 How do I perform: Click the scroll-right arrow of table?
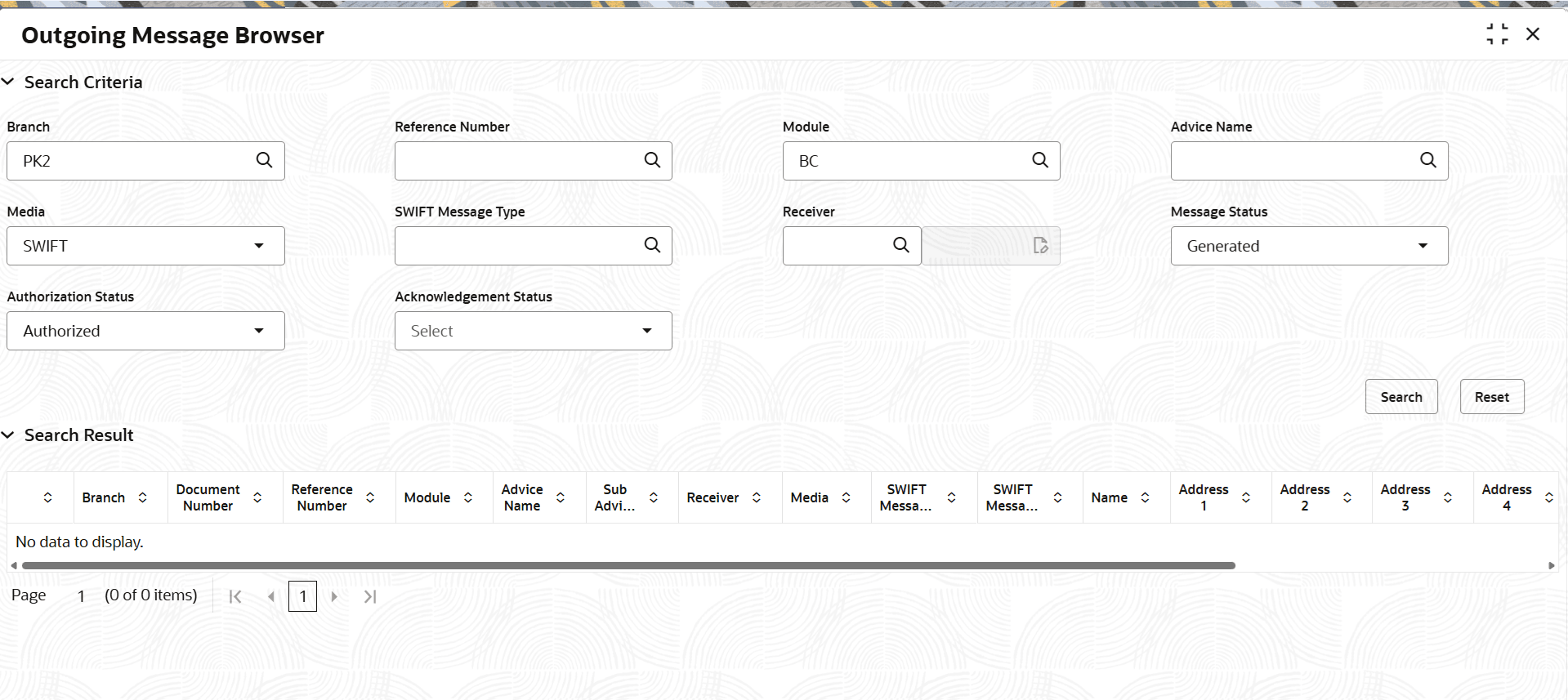click(1552, 565)
